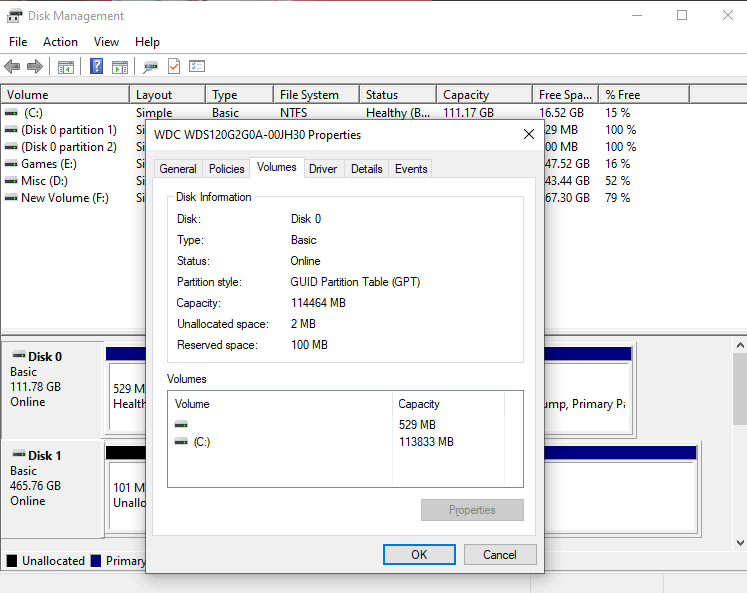Click the Disk 0 icon in graphical view
Image resolution: width=747 pixels, height=593 pixels.
coord(19,354)
